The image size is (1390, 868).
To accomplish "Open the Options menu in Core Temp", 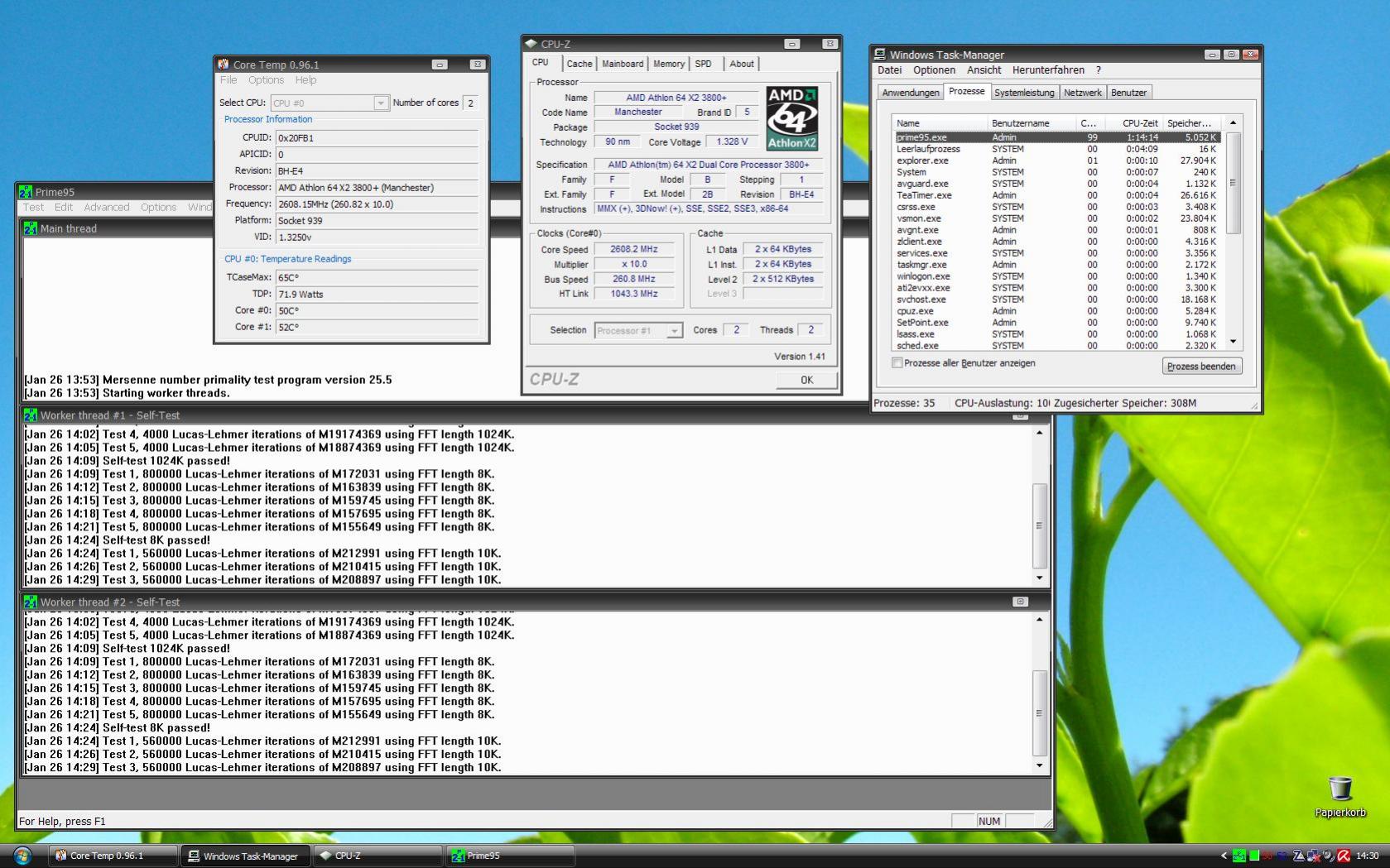I will (x=266, y=80).
